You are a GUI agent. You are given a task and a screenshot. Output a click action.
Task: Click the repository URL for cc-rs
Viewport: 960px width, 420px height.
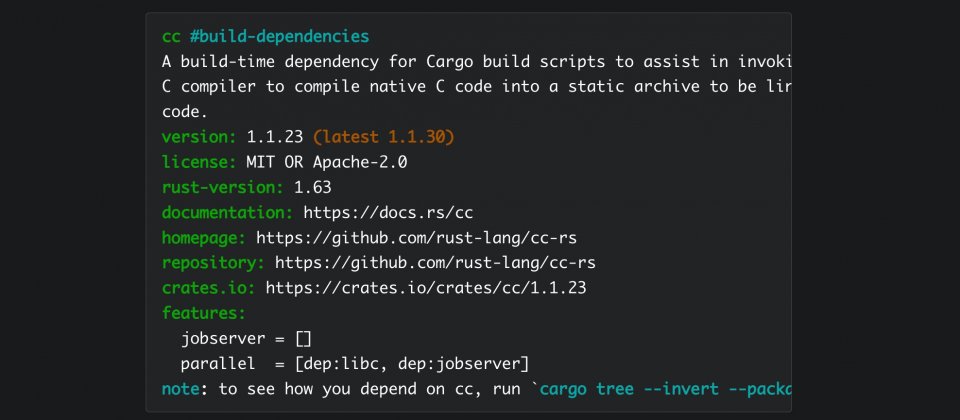435,263
